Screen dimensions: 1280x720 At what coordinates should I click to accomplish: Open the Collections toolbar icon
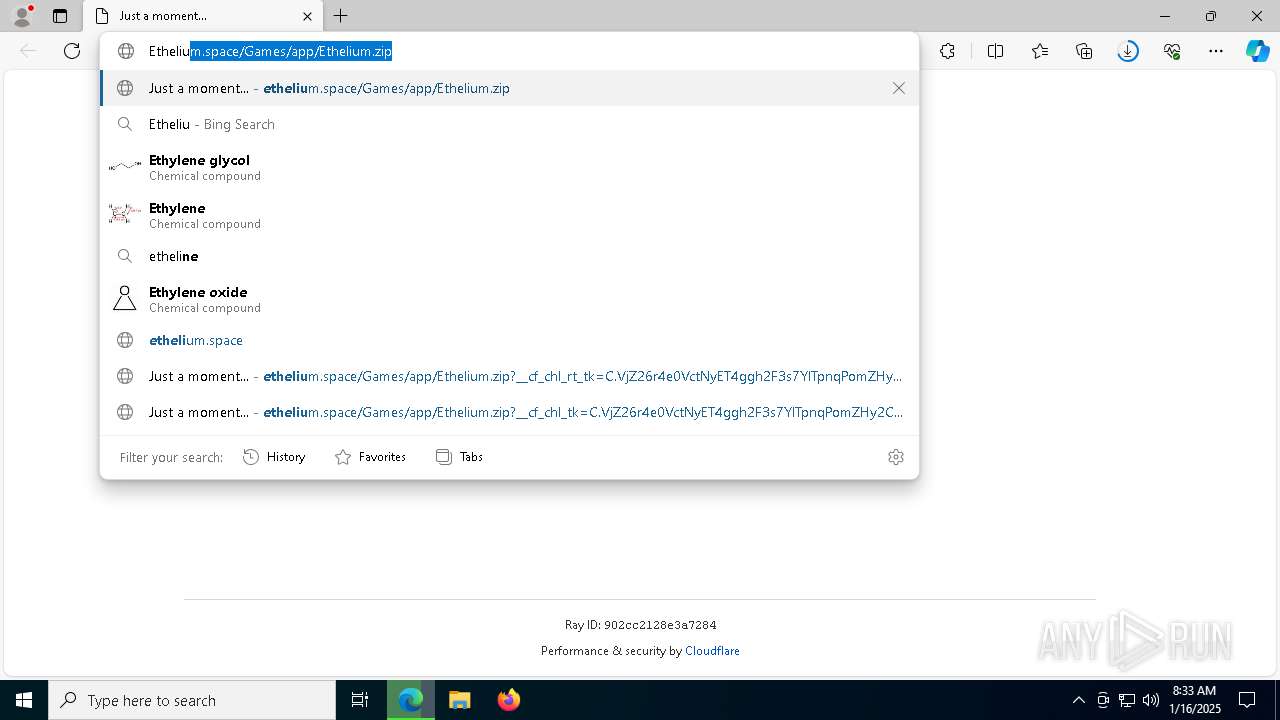tap(1084, 51)
